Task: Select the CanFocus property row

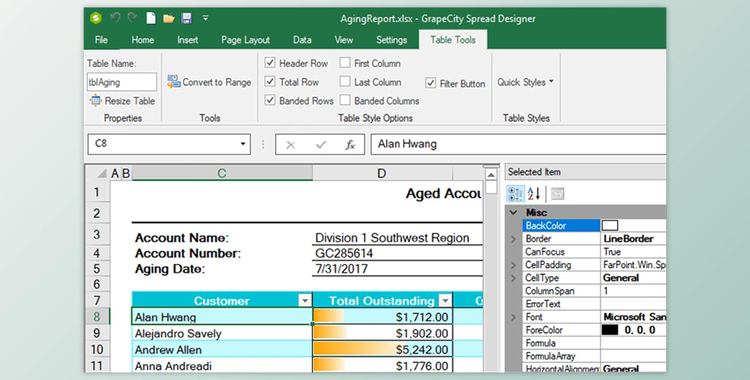Action: (594, 252)
